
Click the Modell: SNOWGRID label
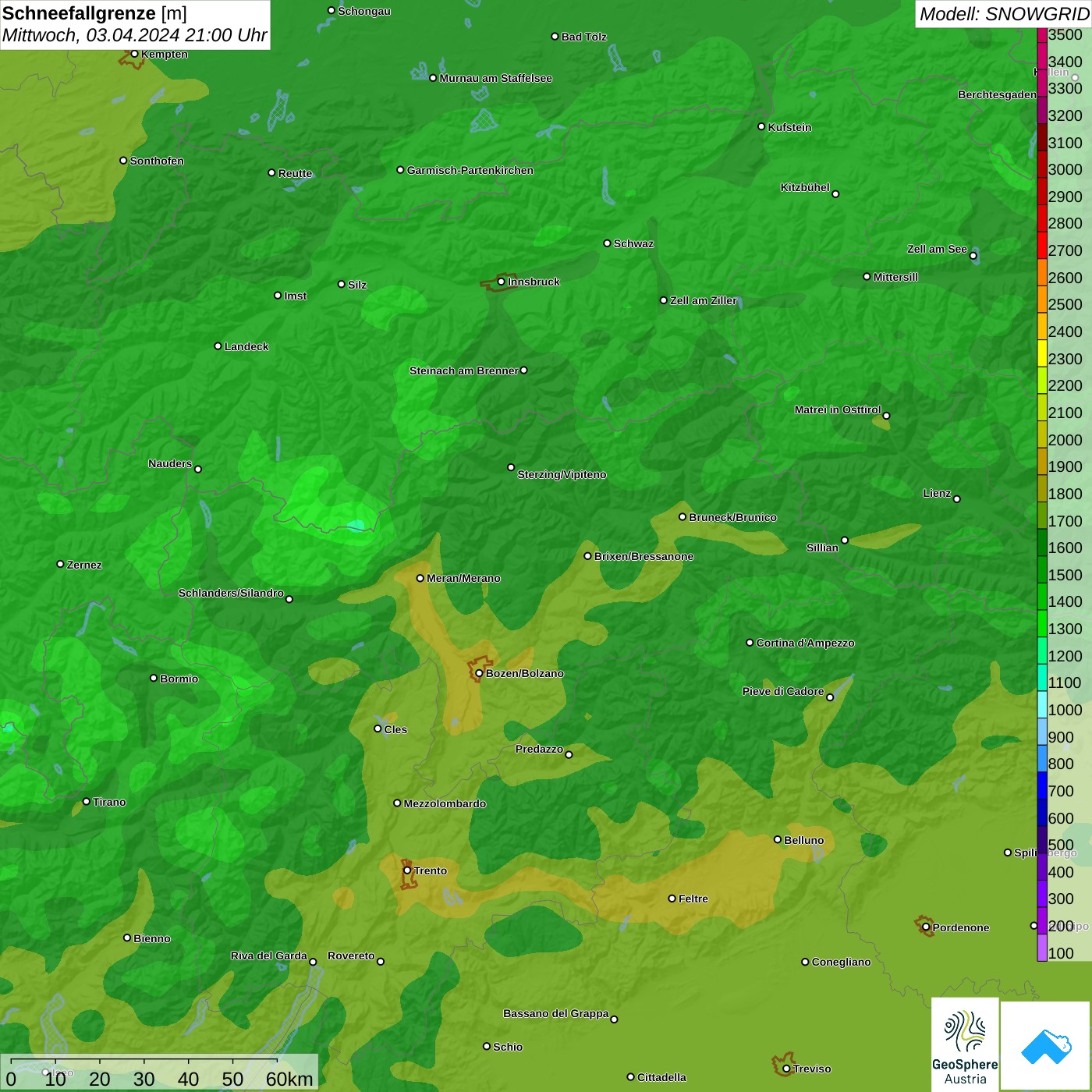[1004, 13]
